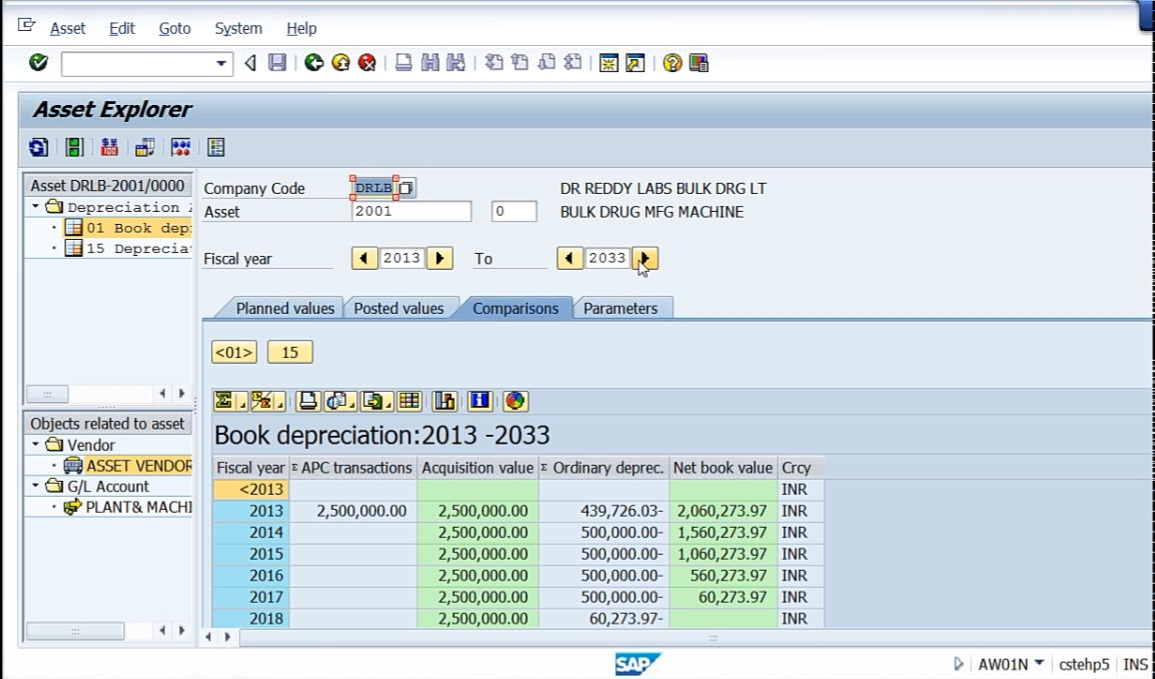This screenshot has width=1155, height=679.
Task: Click the grid Subtotals icon
Action: [x=267, y=401]
